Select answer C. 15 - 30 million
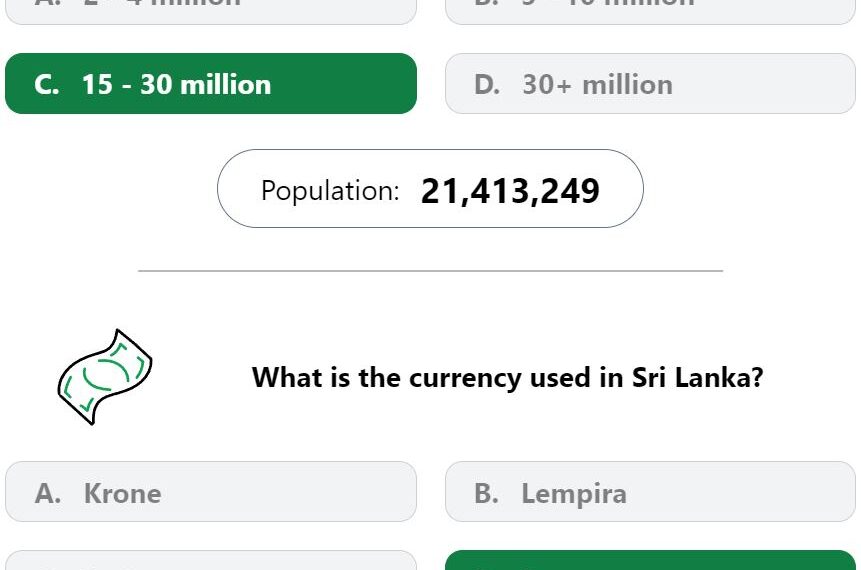 (211, 83)
